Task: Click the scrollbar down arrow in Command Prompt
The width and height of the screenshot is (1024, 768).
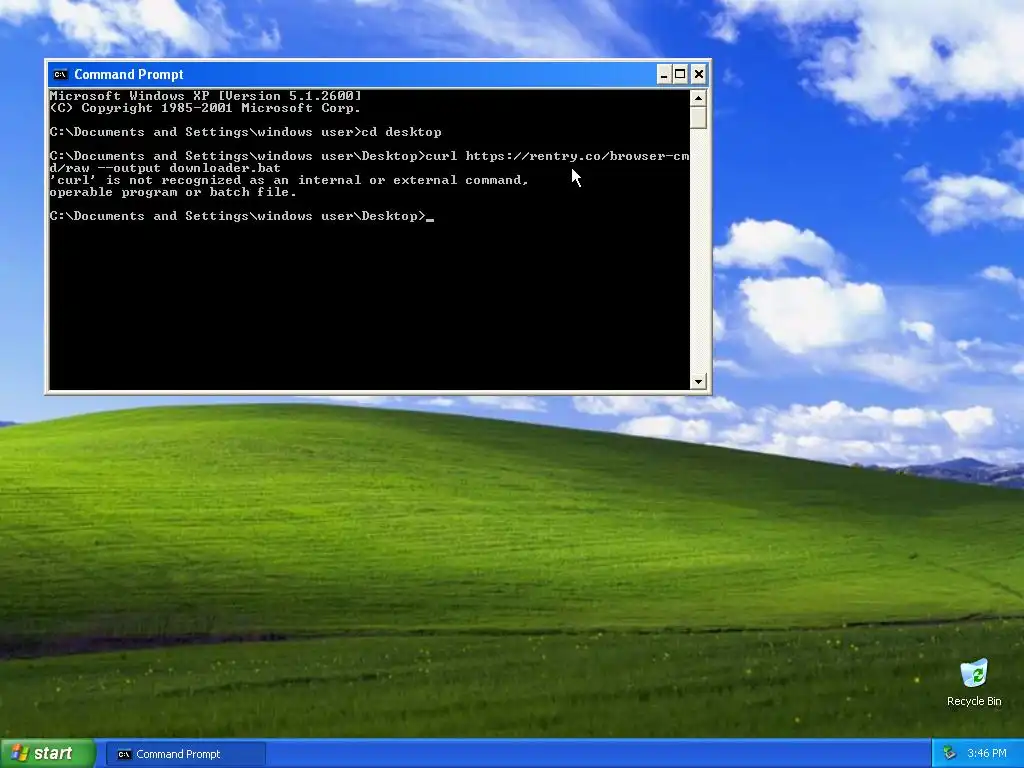Action: [698, 381]
